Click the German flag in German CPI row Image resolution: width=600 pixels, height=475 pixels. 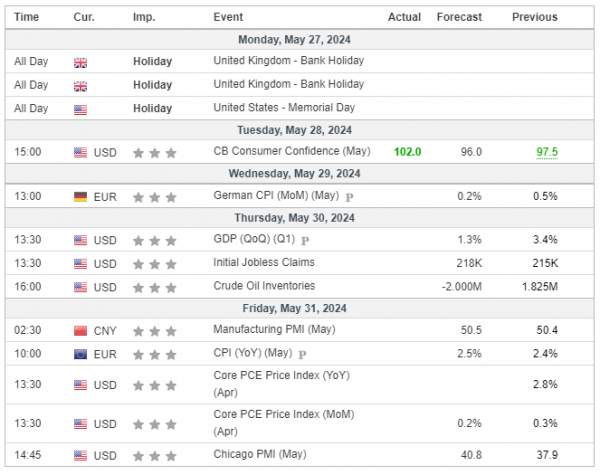80,197
